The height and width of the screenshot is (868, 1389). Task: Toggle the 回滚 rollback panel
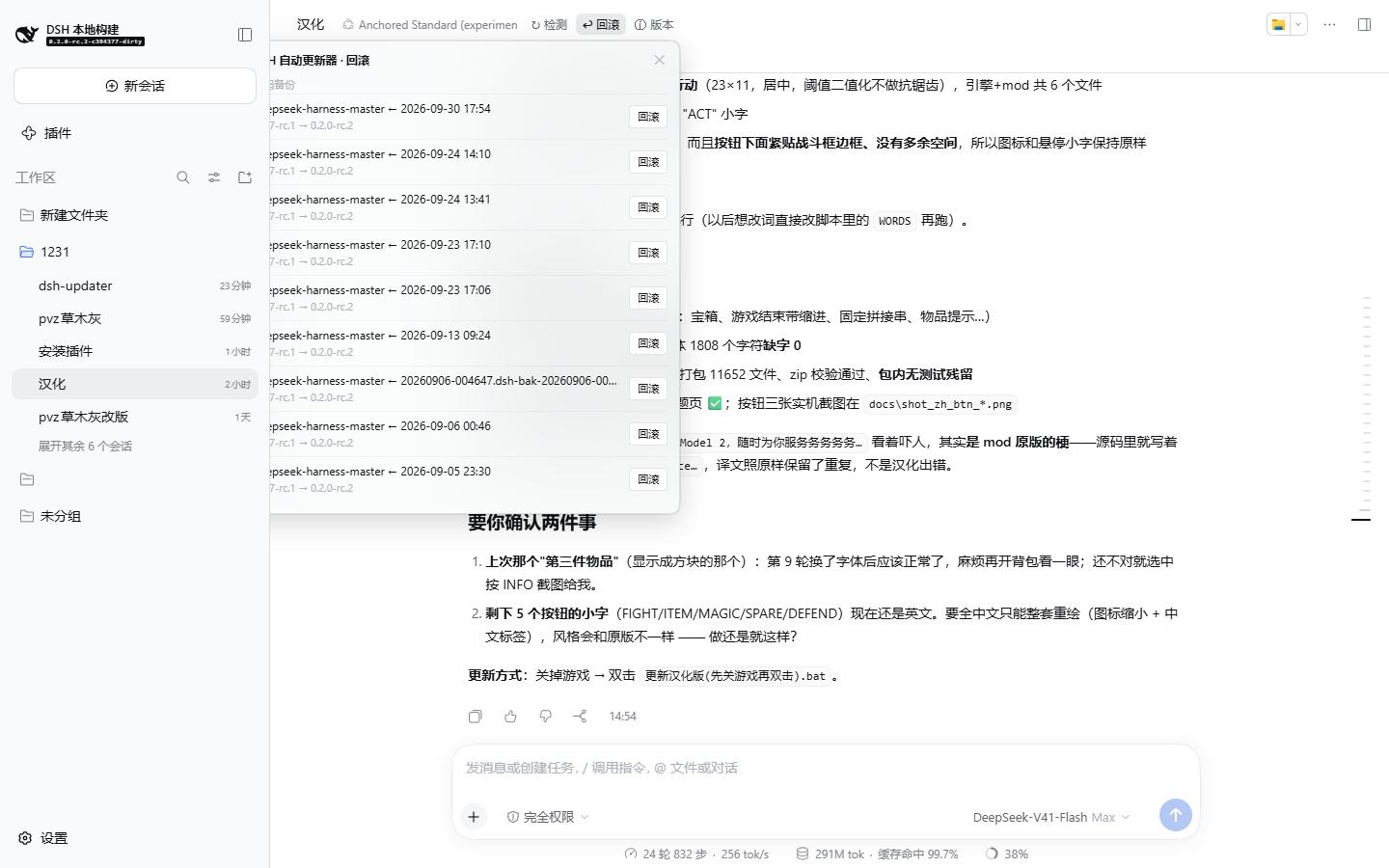[x=601, y=25]
